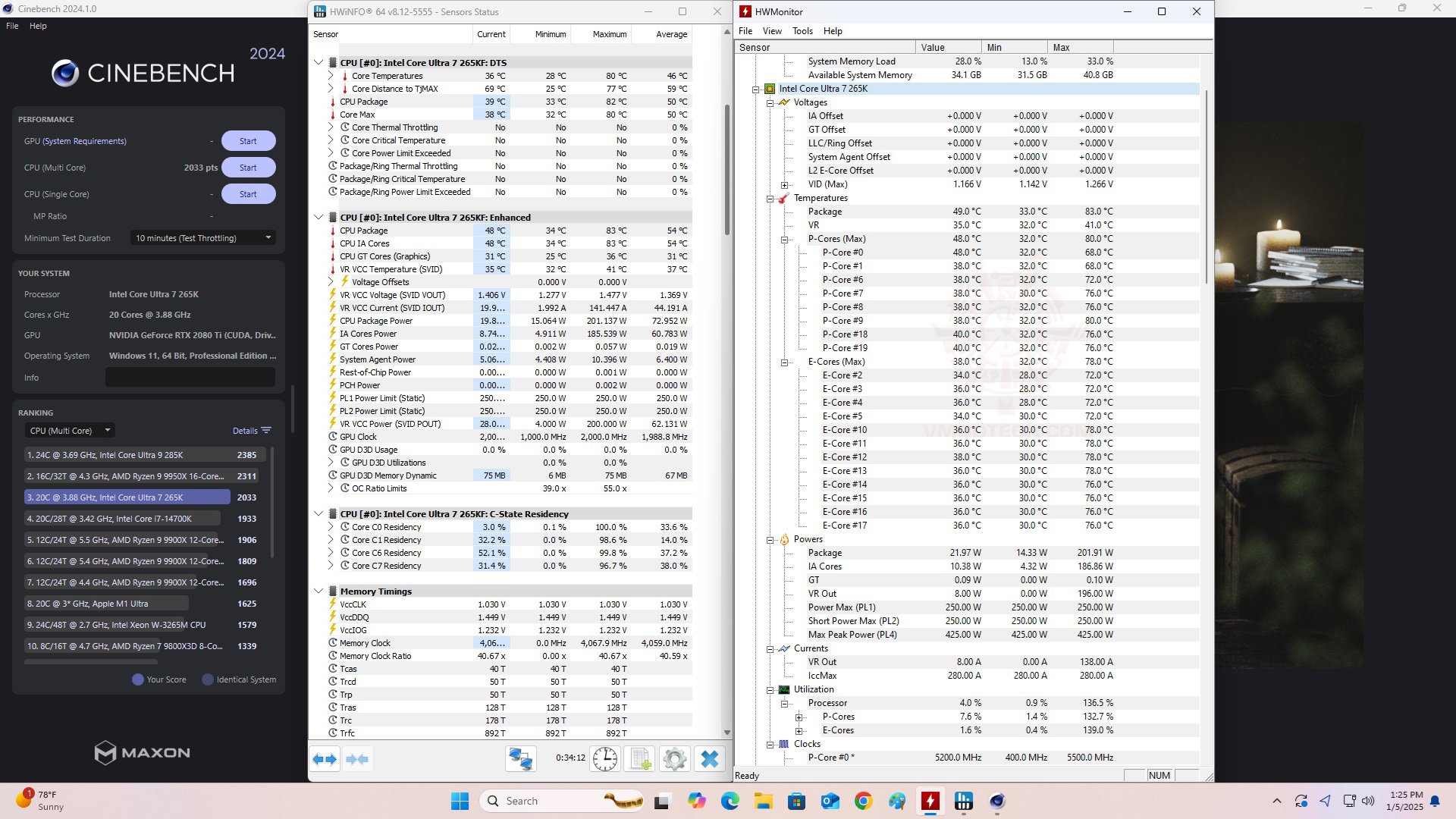Viewport: 1456px width, 819px height.
Task: Click HWiNFO shrink columns arrows button
Action: pos(357,759)
